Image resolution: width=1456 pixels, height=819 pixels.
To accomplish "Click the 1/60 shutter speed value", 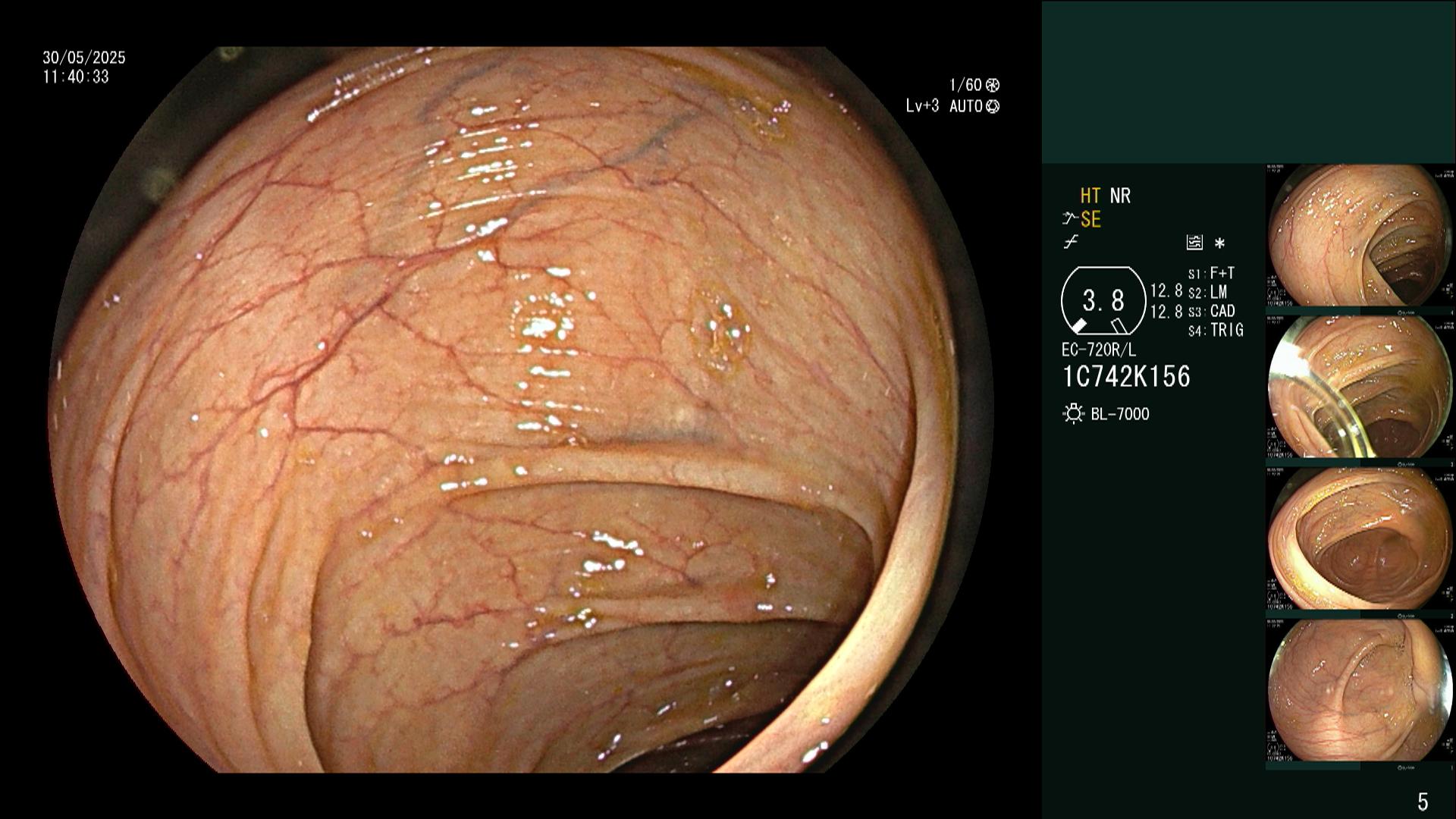I will pyautogui.click(x=965, y=86).
